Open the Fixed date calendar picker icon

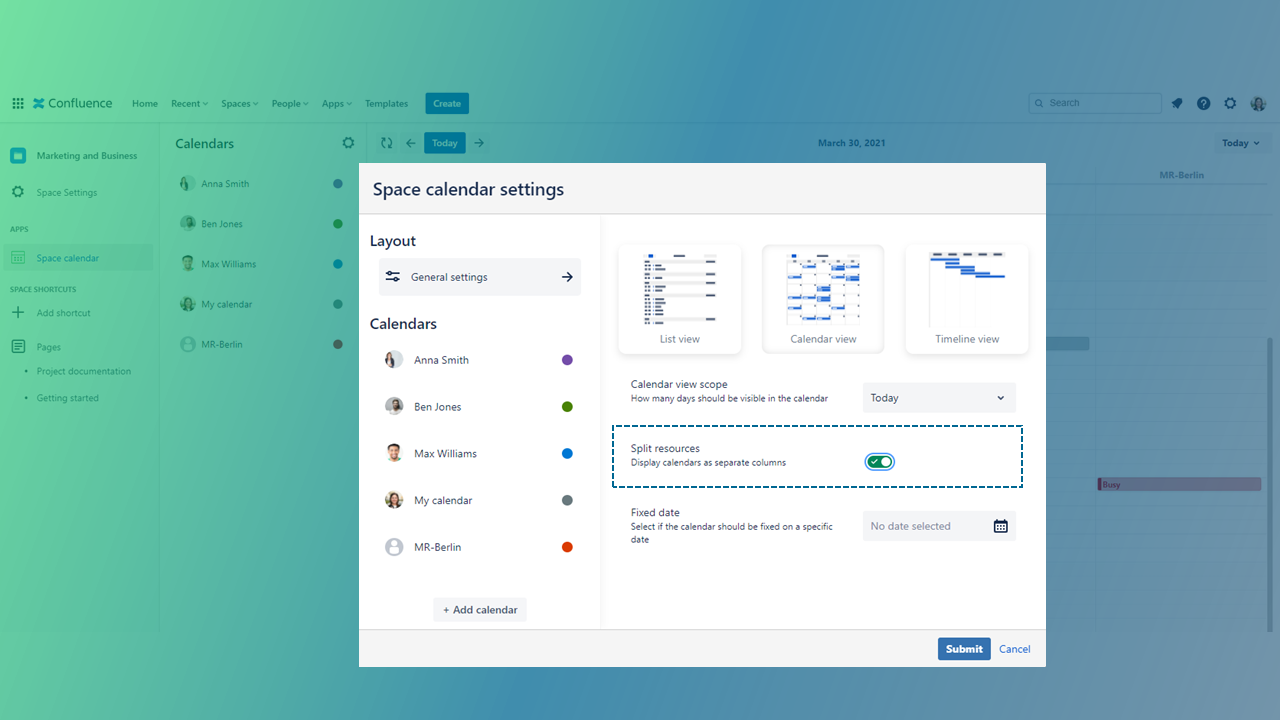tap(1000, 525)
